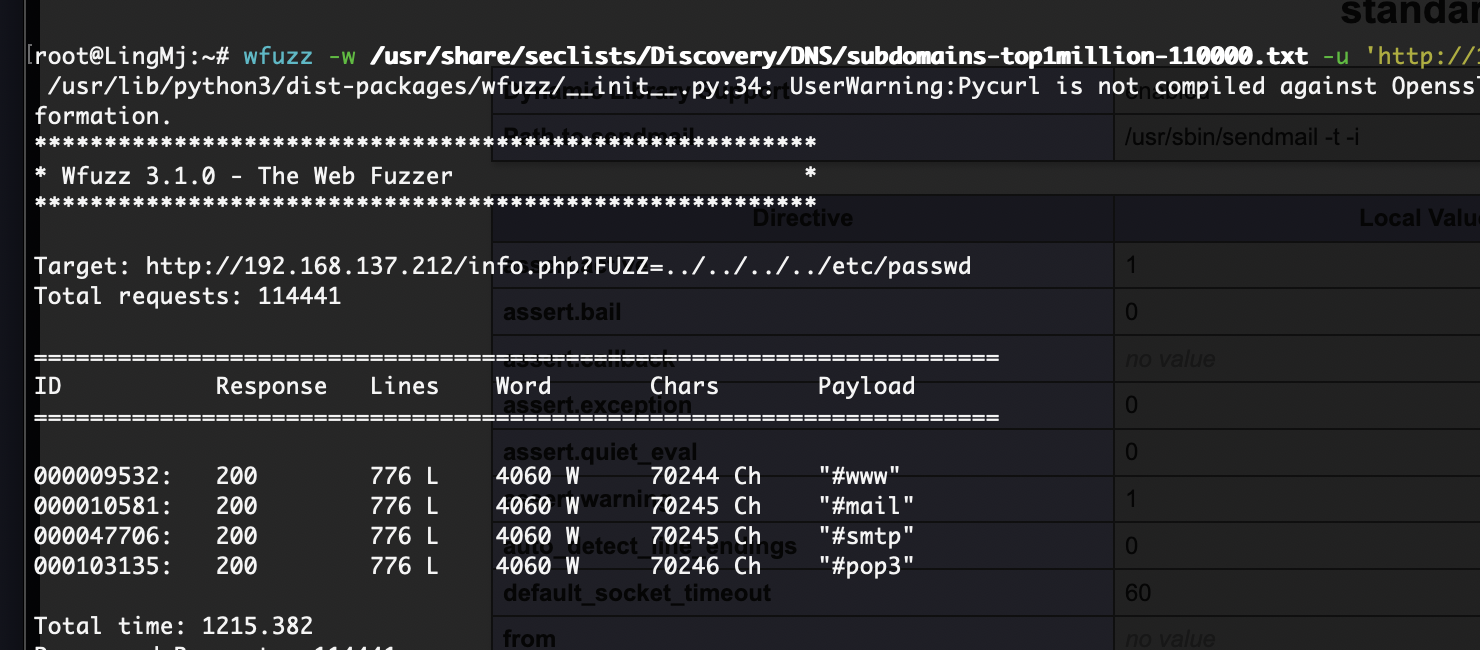
Task: Click the Directive table header
Action: [x=802, y=218]
